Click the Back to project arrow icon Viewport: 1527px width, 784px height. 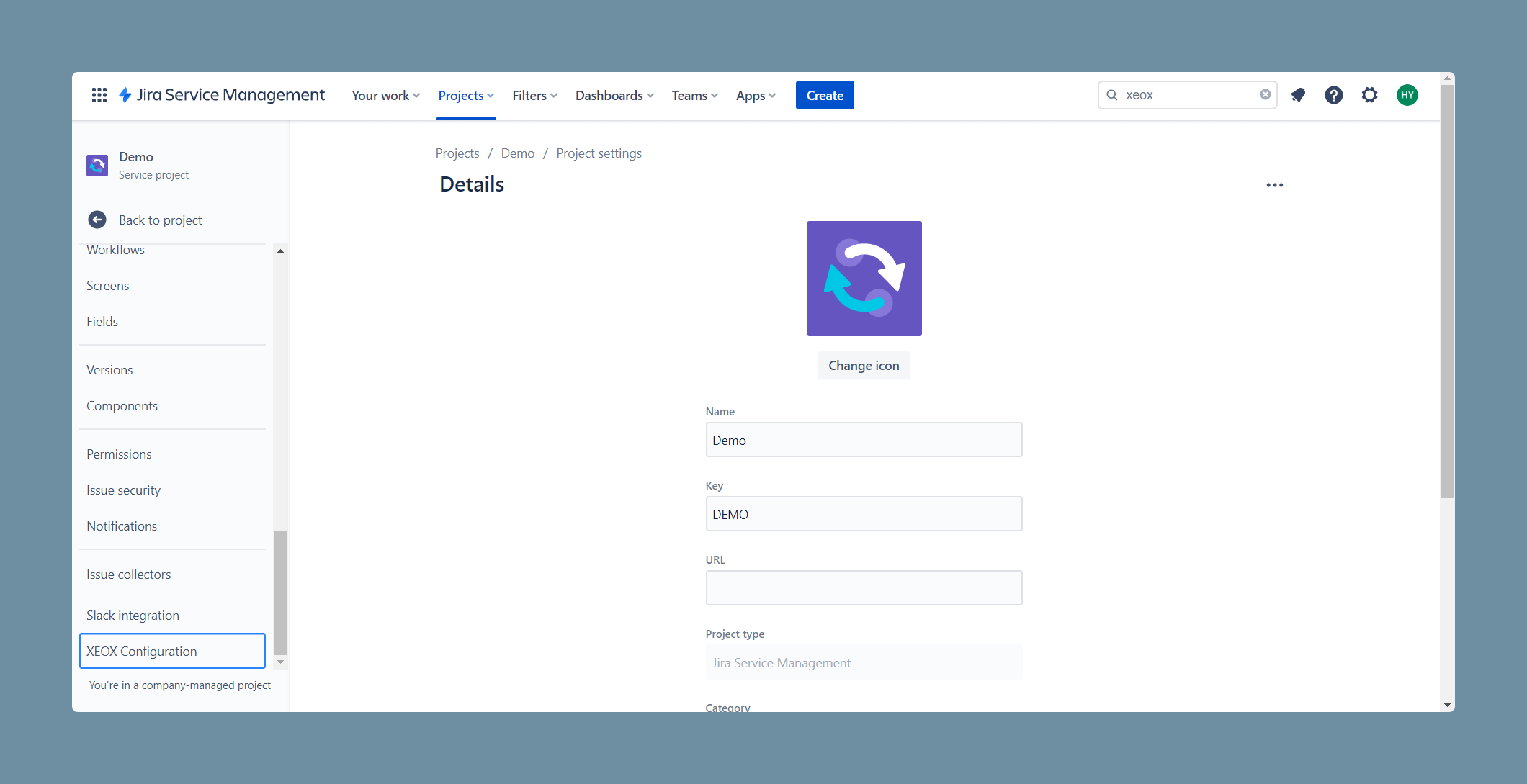(x=97, y=220)
